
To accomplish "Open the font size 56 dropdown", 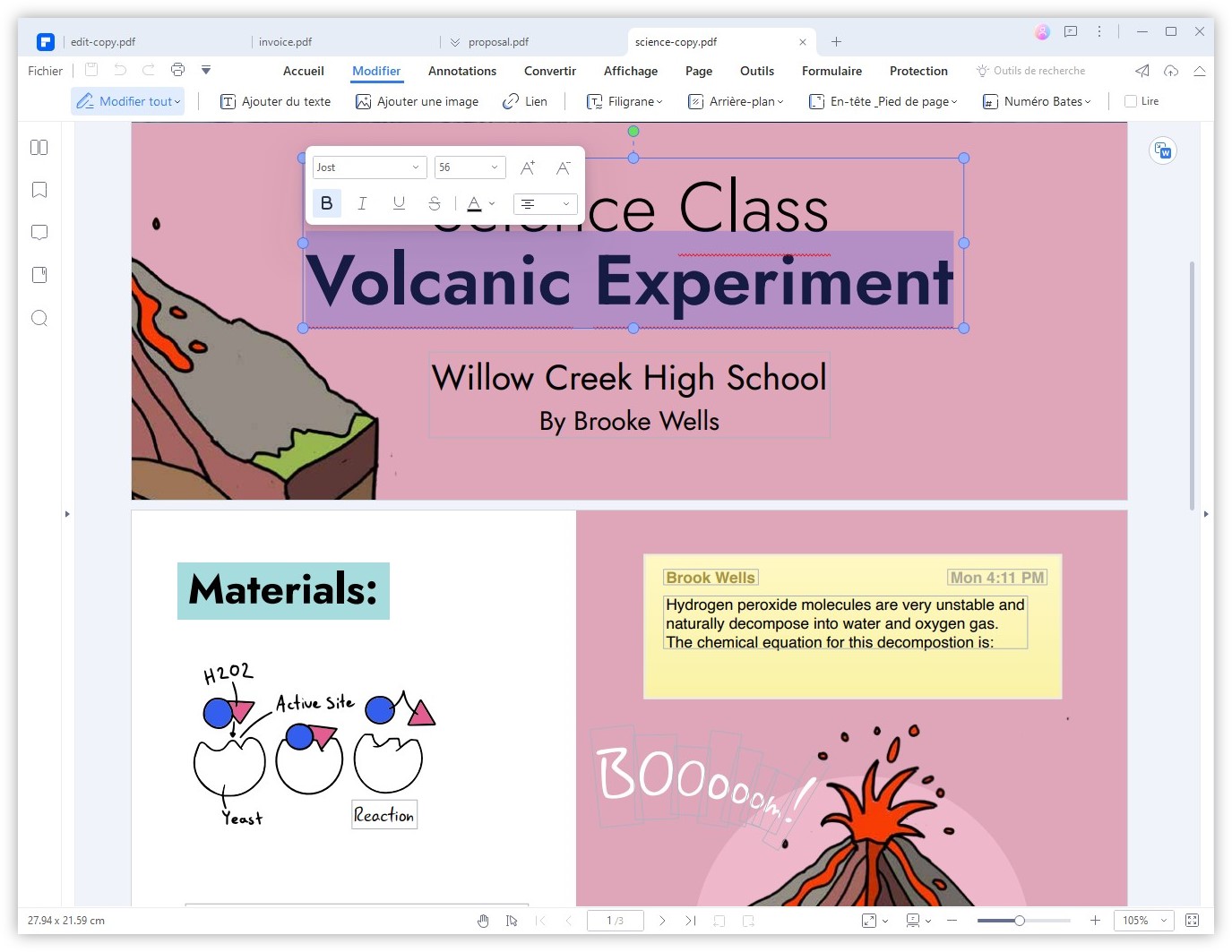I will tap(469, 167).
